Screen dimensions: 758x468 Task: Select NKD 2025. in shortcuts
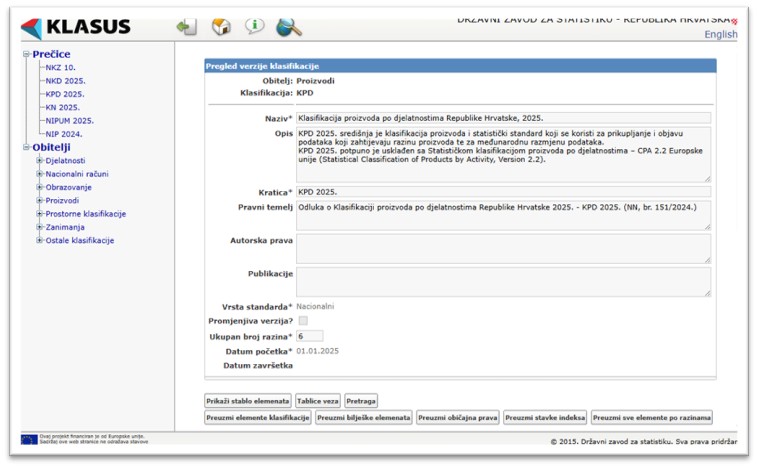click(x=65, y=81)
